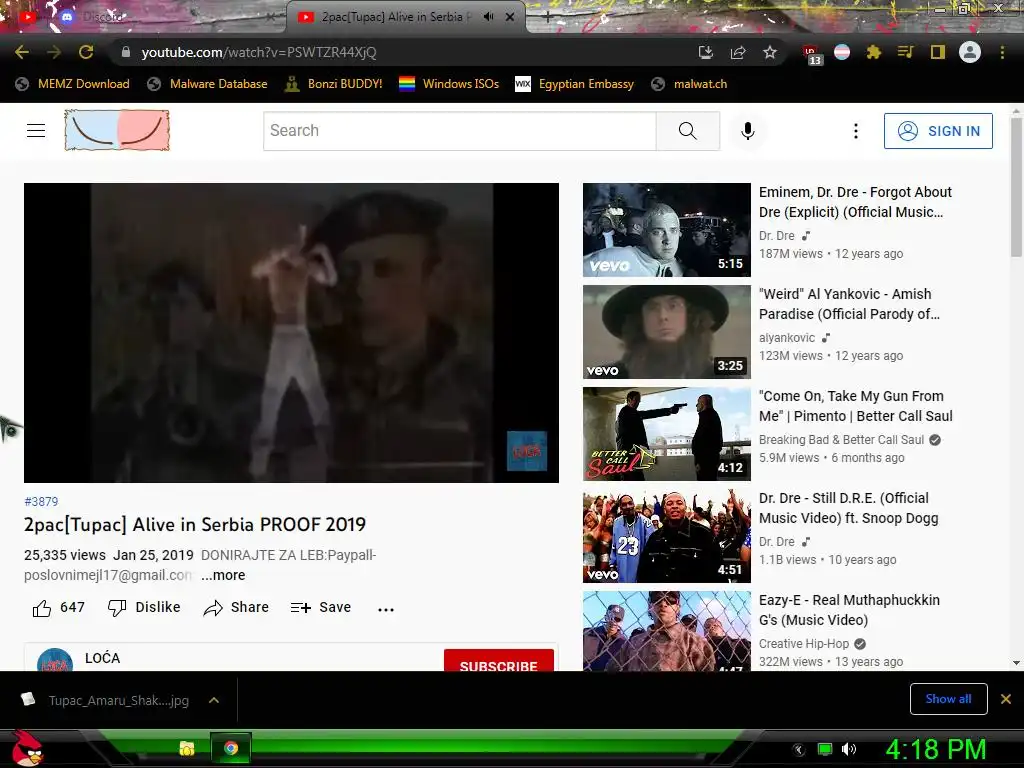Open the Bonzi BUDDY! bookmark

(334, 84)
